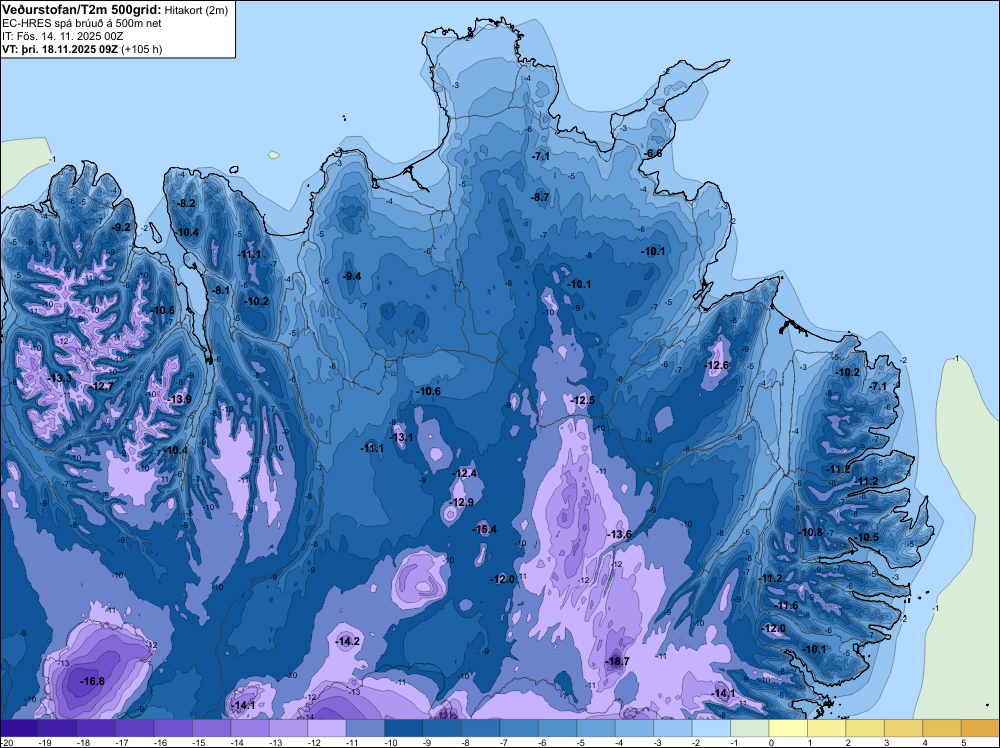
Task: Click the -14.2 temperature label
Action: click(348, 642)
